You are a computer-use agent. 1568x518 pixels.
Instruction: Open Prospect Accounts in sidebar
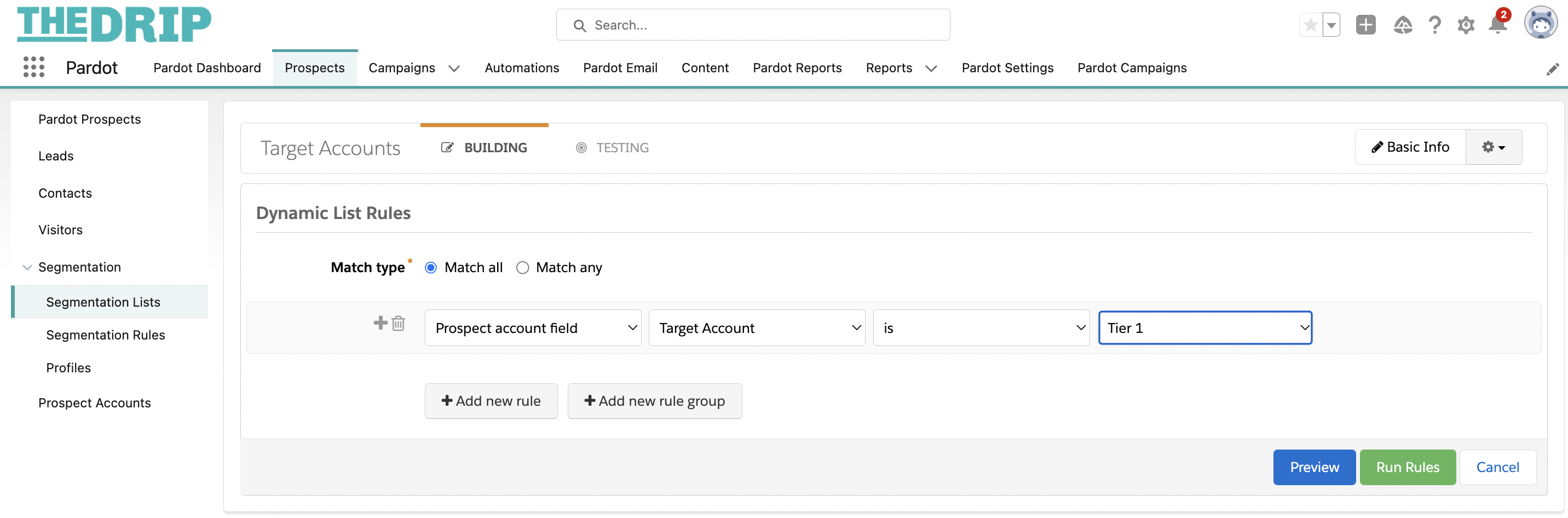click(94, 403)
